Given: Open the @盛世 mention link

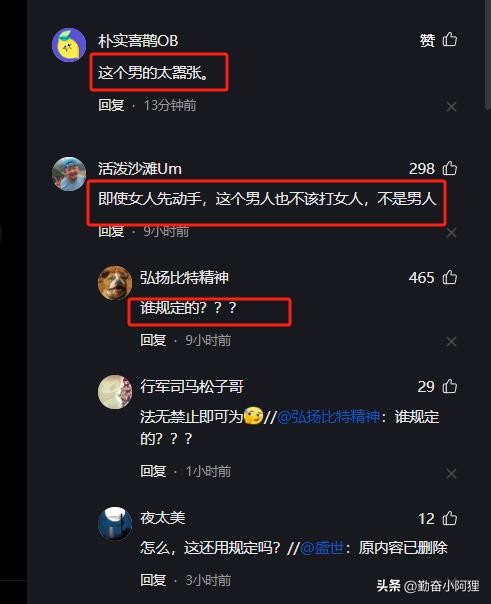Looking at the screenshot, I should [322, 547].
